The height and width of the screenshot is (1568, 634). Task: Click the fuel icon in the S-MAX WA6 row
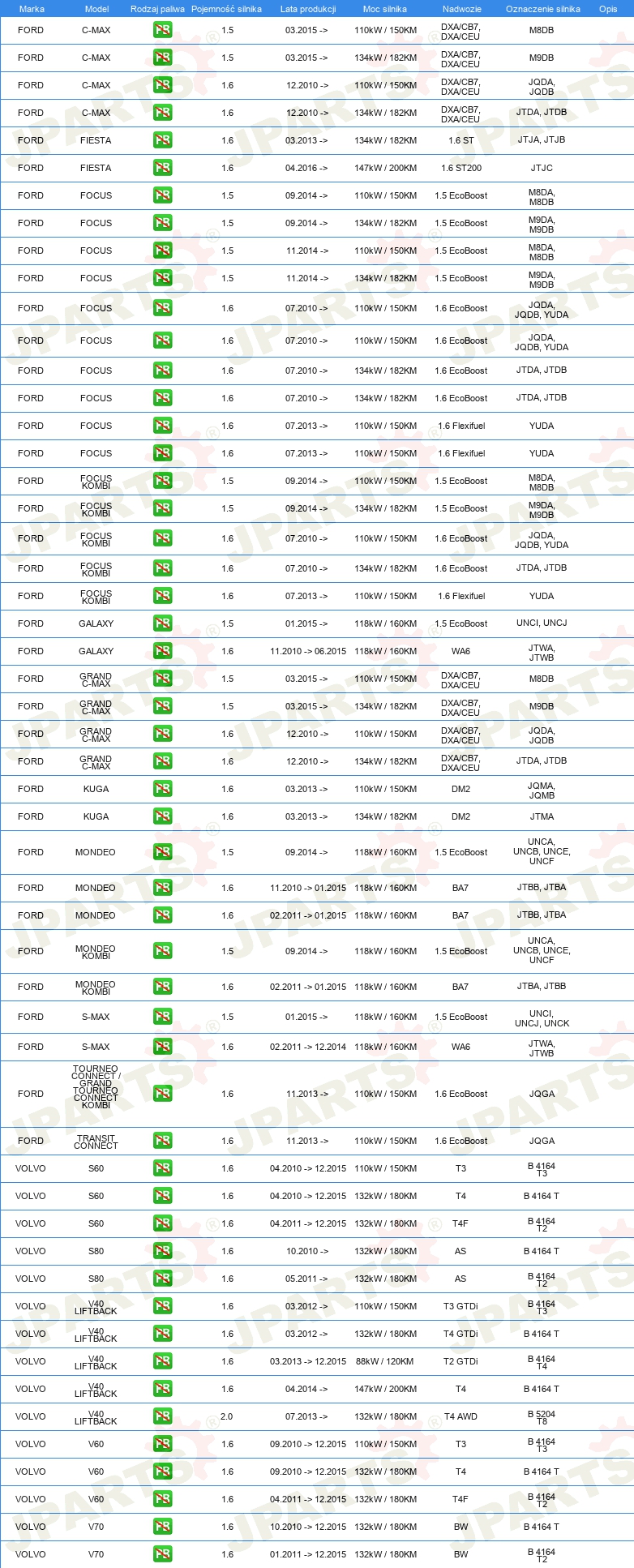point(162,1047)
